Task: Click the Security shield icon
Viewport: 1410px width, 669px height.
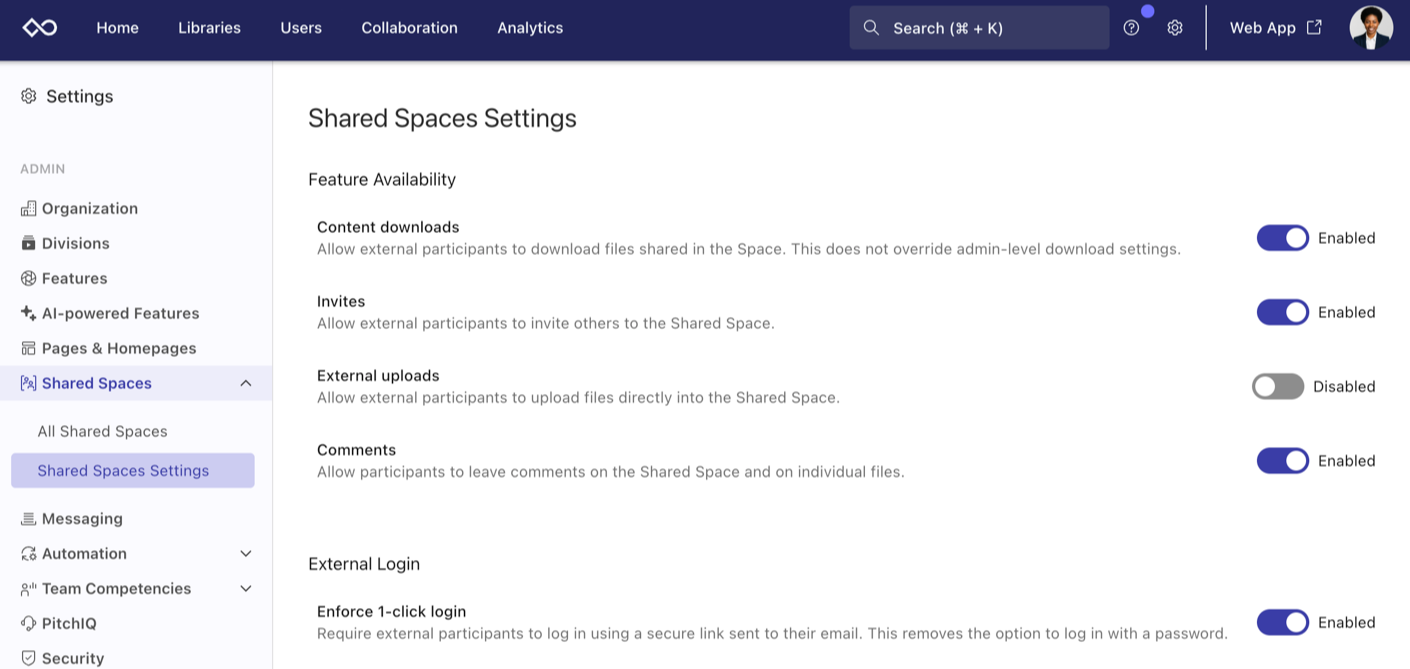Action: pyautogui.click(x=27, y=657)
